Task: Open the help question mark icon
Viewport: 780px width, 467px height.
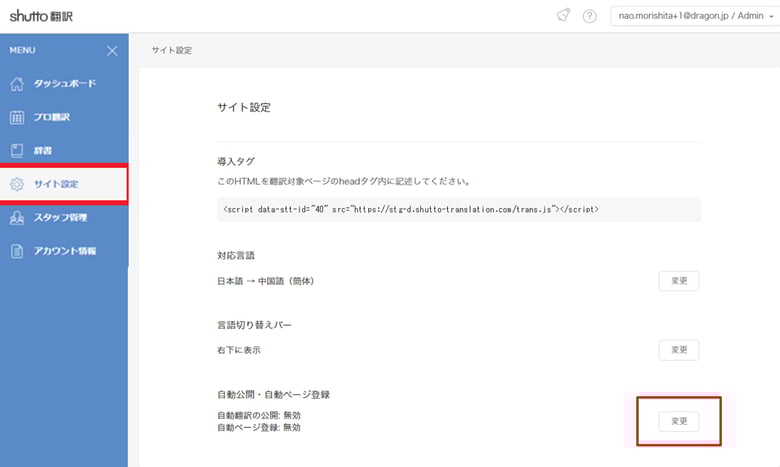Action: [589, 16]
